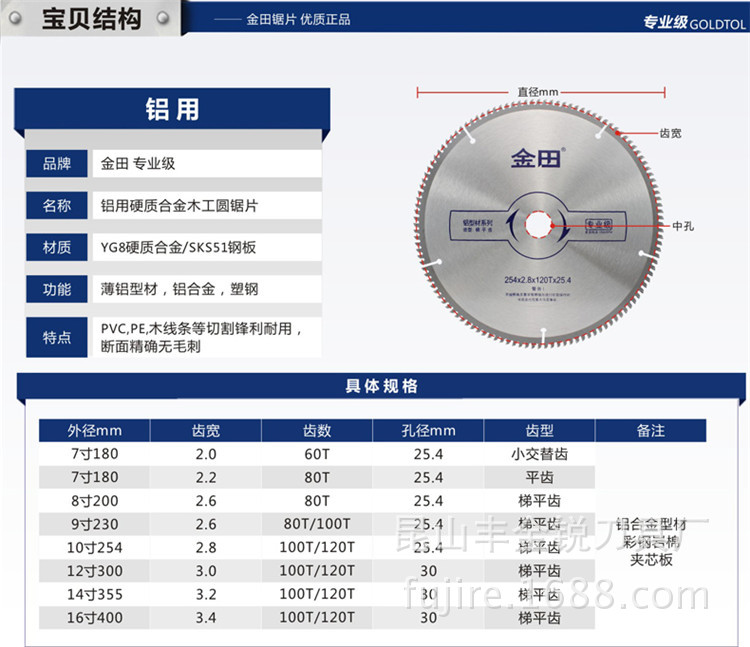Click the 30 bore value in the 12寸300 row
Viewport: 750px width, 647px height.
428,571
